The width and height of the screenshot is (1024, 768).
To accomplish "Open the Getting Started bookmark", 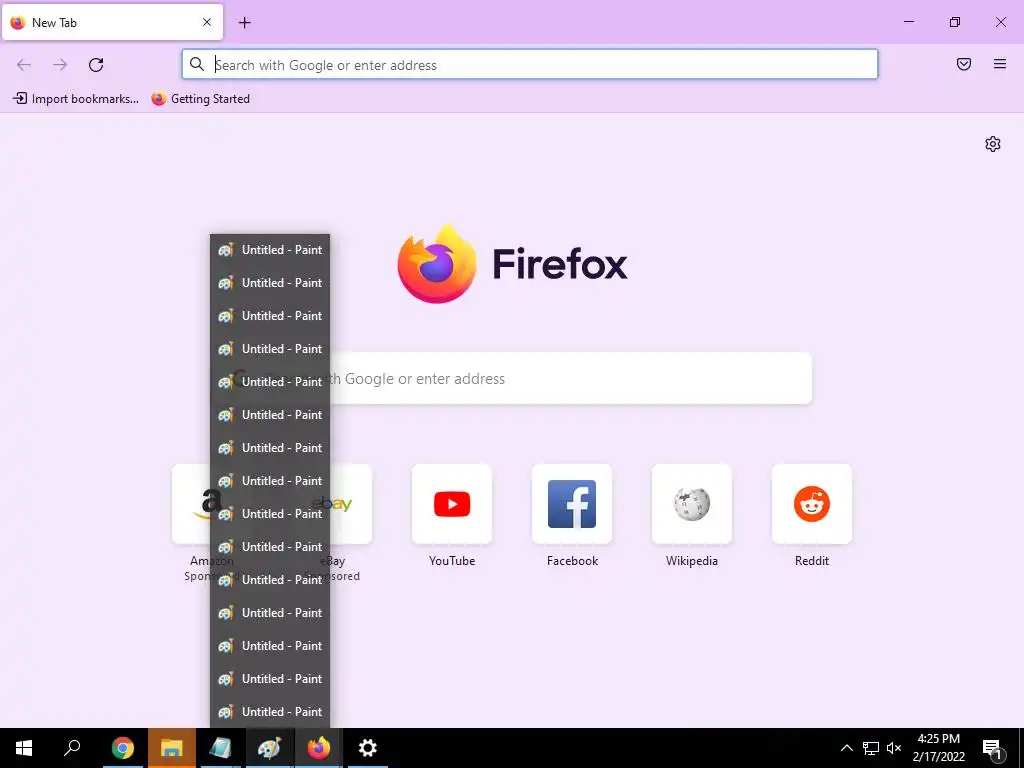I will pyautogui.click(x=200, y=99).
